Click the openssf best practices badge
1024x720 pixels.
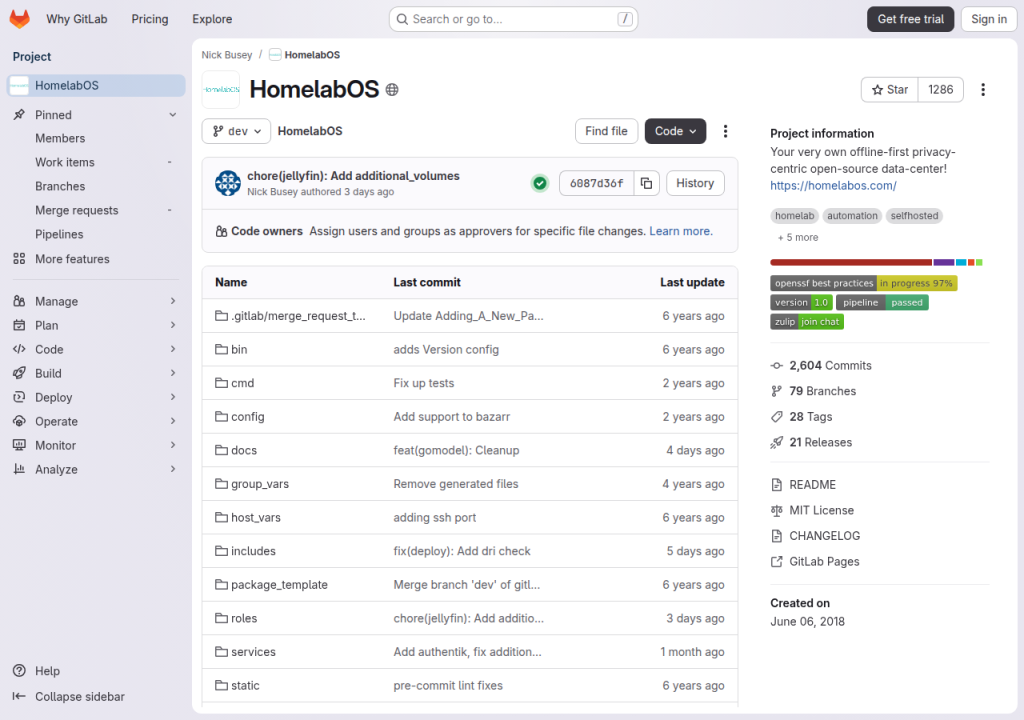pos(863,284)
